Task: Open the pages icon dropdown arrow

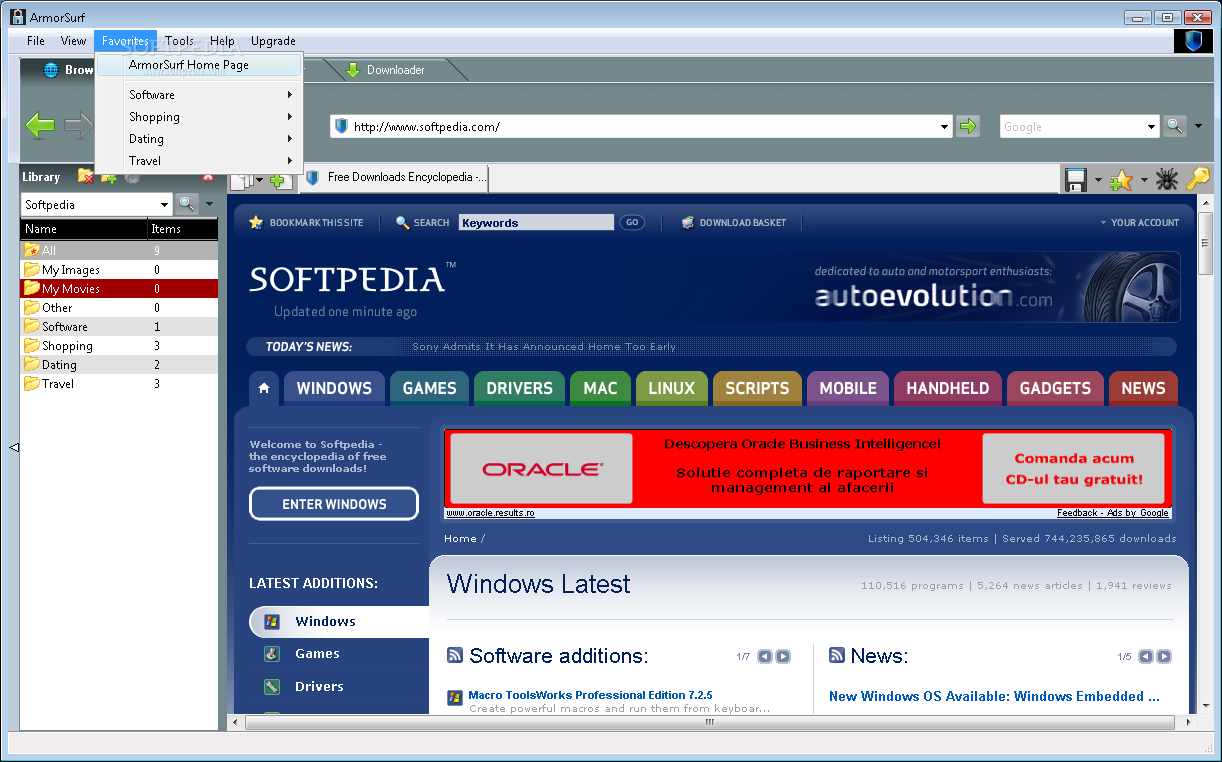Action: [259, 181]
